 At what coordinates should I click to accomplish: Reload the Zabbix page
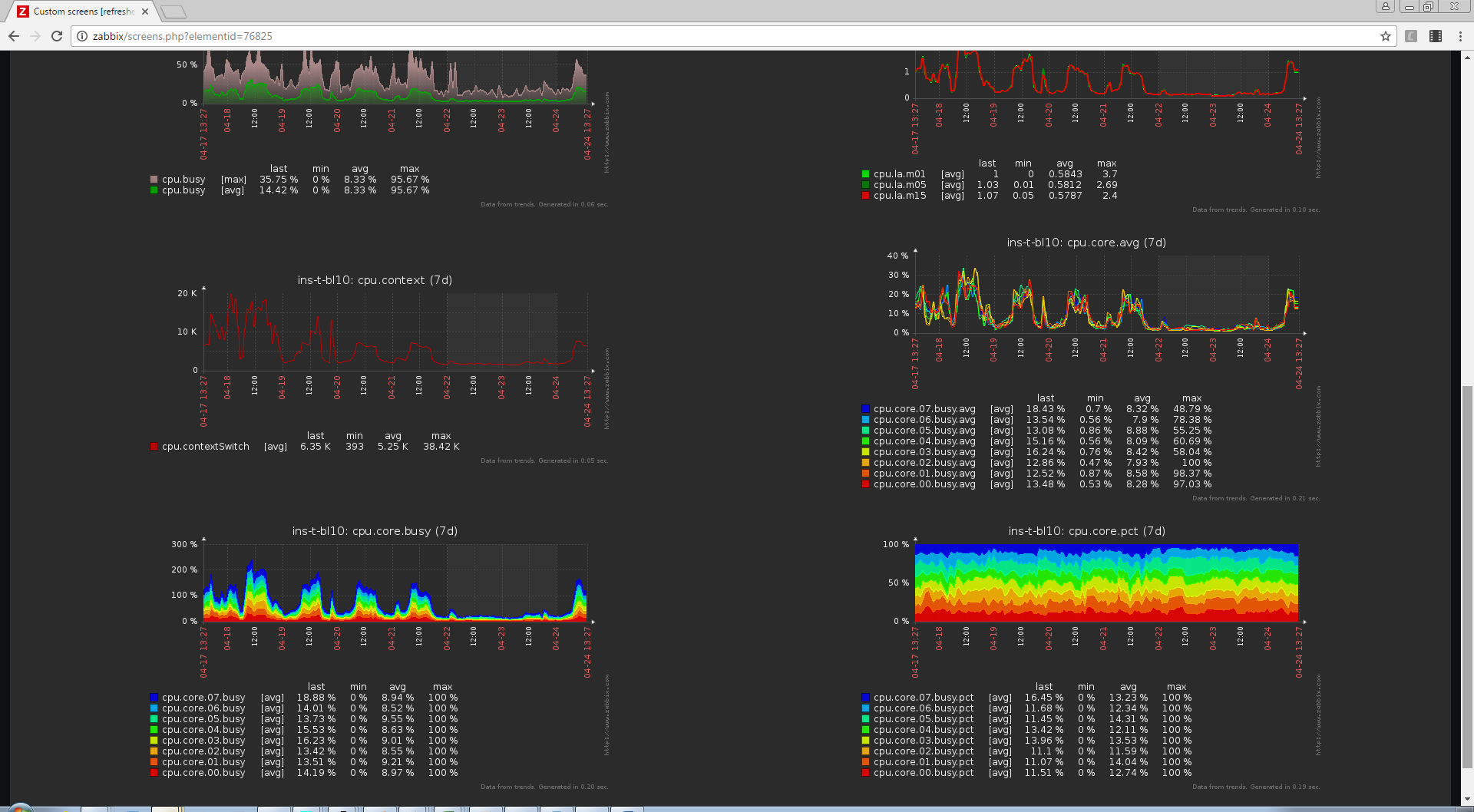57,36
